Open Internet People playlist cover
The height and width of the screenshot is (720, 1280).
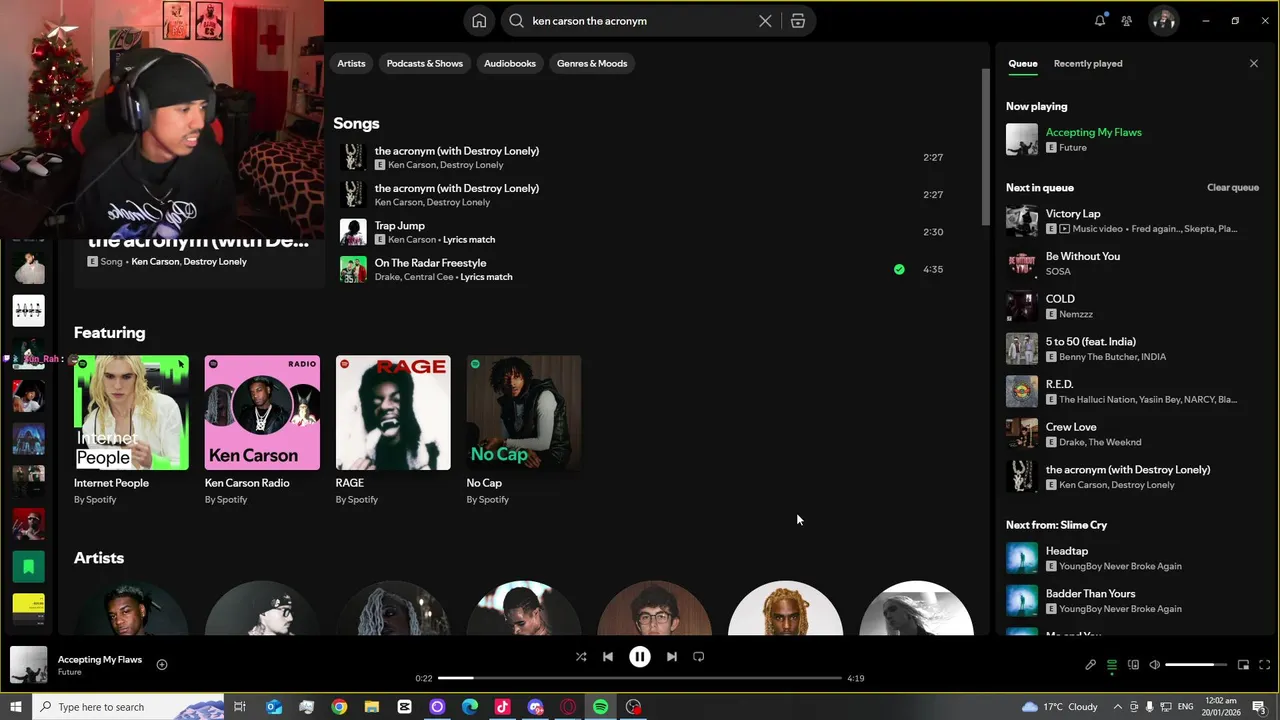coord(131,412)
